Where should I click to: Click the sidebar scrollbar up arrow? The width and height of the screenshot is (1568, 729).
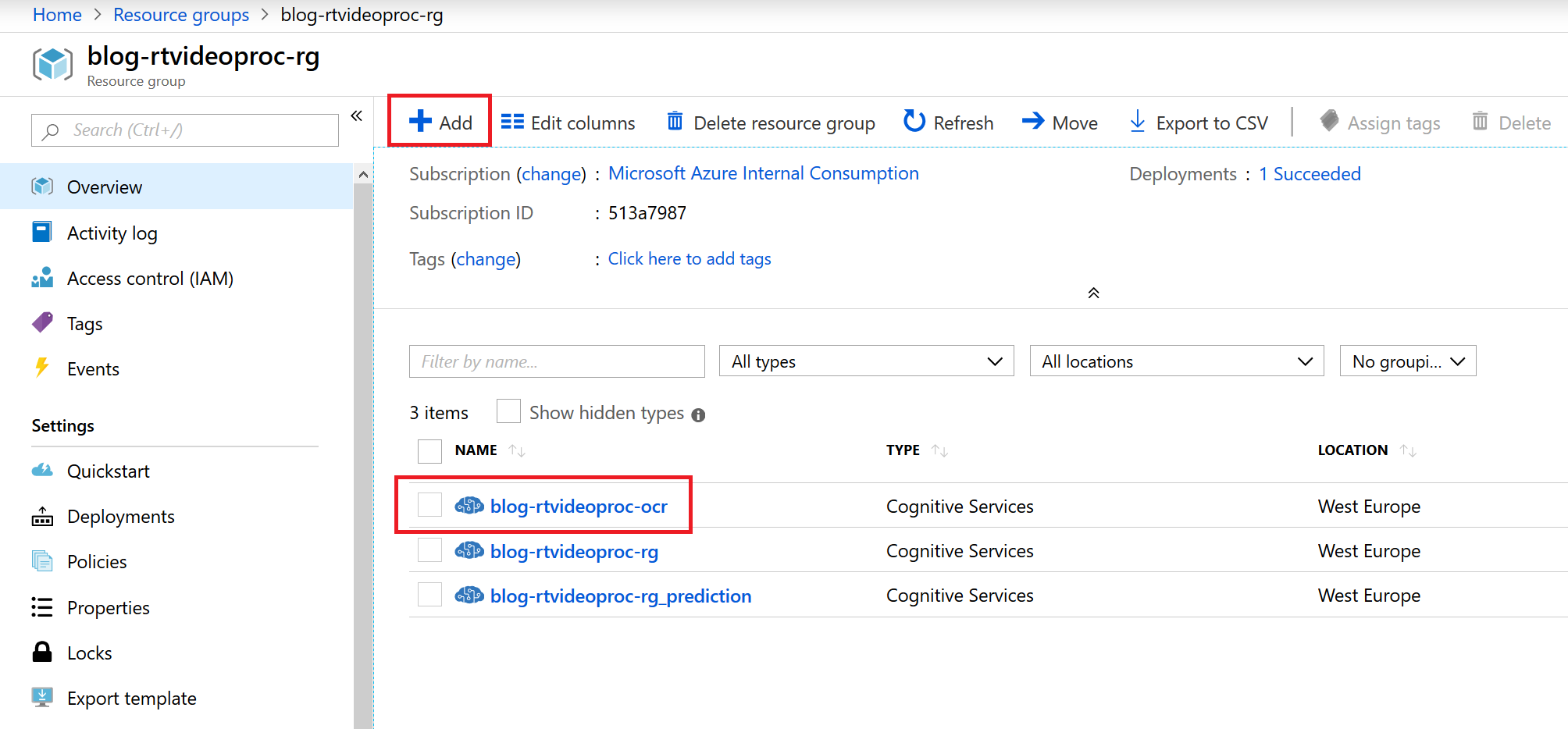(x=363, y=175)
